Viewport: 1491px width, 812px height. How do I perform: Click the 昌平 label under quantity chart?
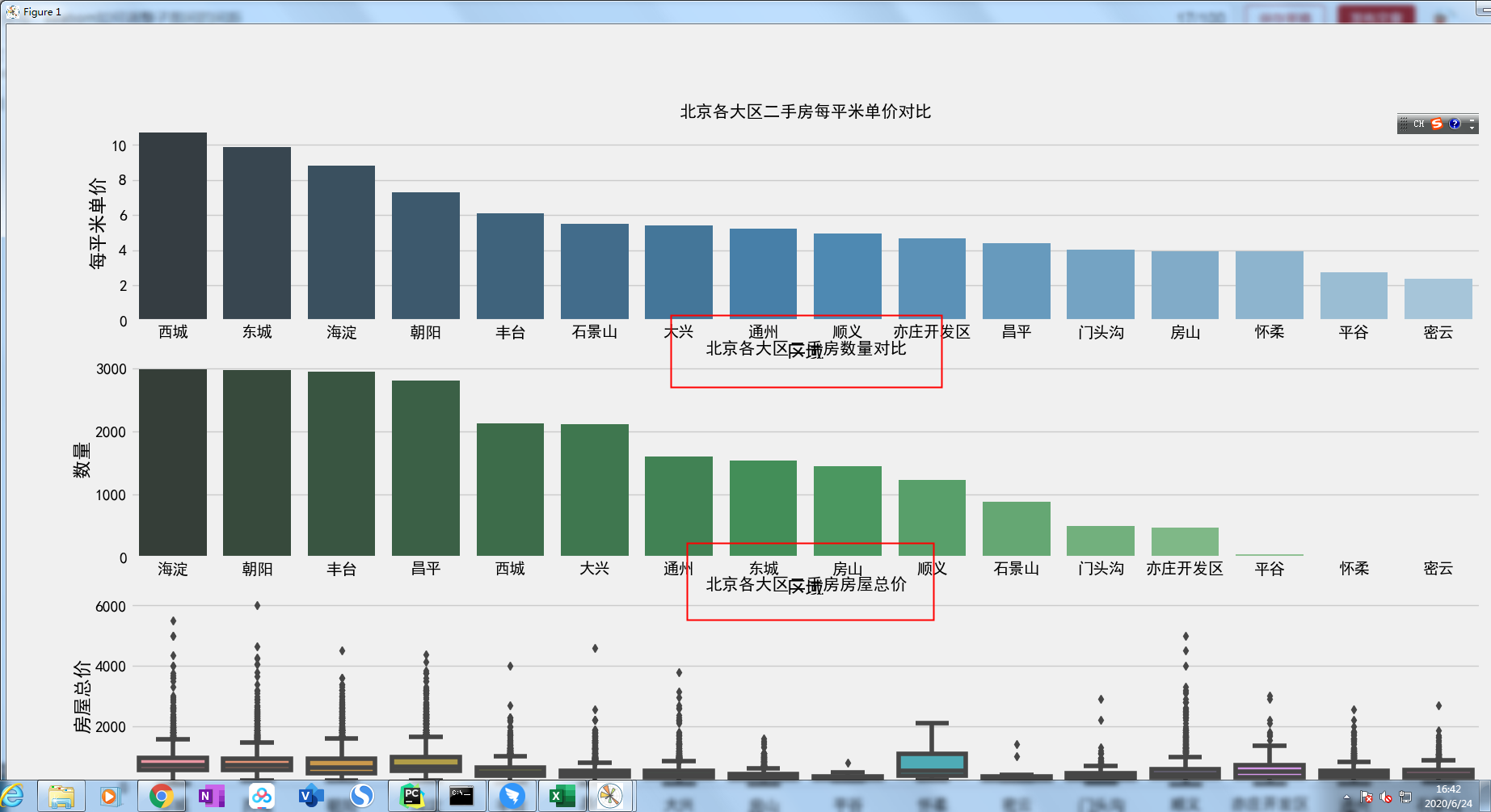click(x=426, y=569)
